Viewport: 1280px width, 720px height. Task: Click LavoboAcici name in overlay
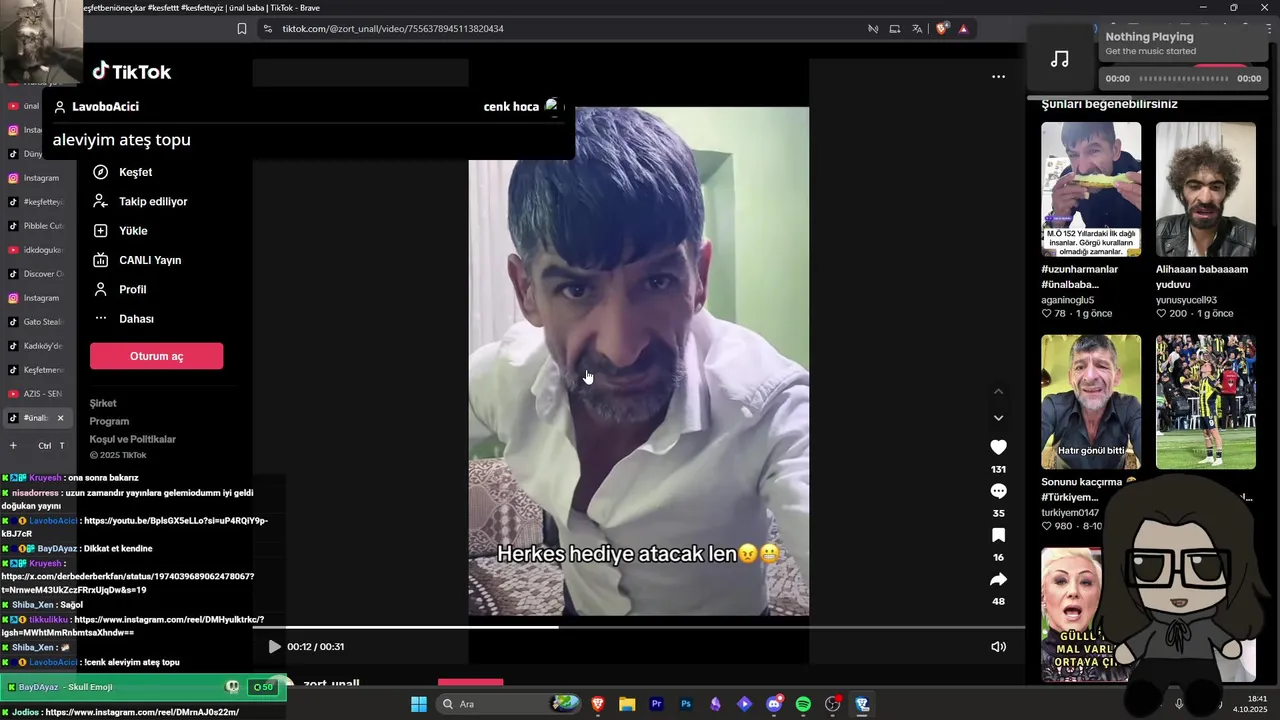pos(105,106)
